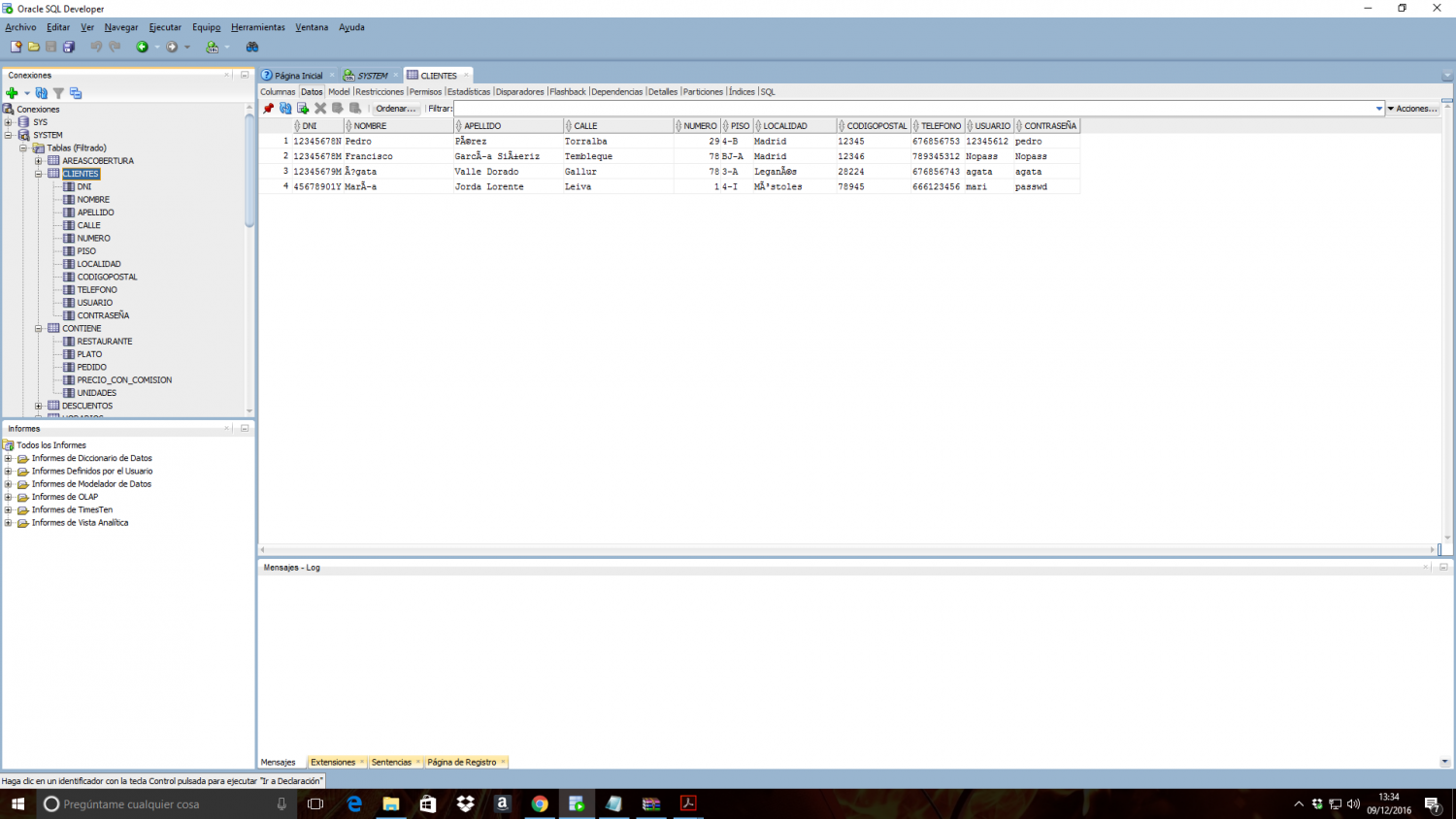Close the CLIENTES tab

(466, 75)
